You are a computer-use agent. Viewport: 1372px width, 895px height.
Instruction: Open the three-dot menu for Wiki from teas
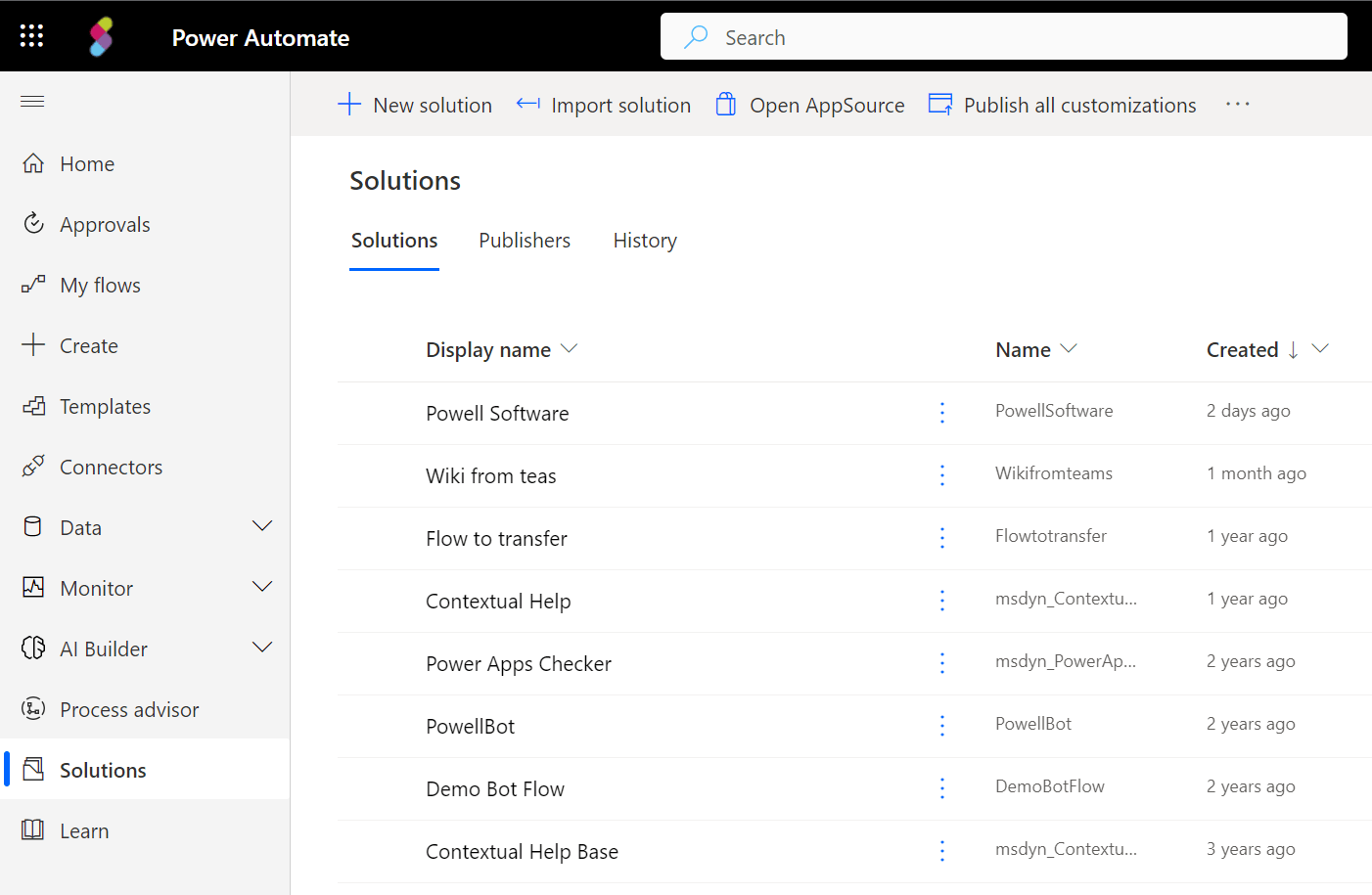pyautogui.click(x=941, y=475)
